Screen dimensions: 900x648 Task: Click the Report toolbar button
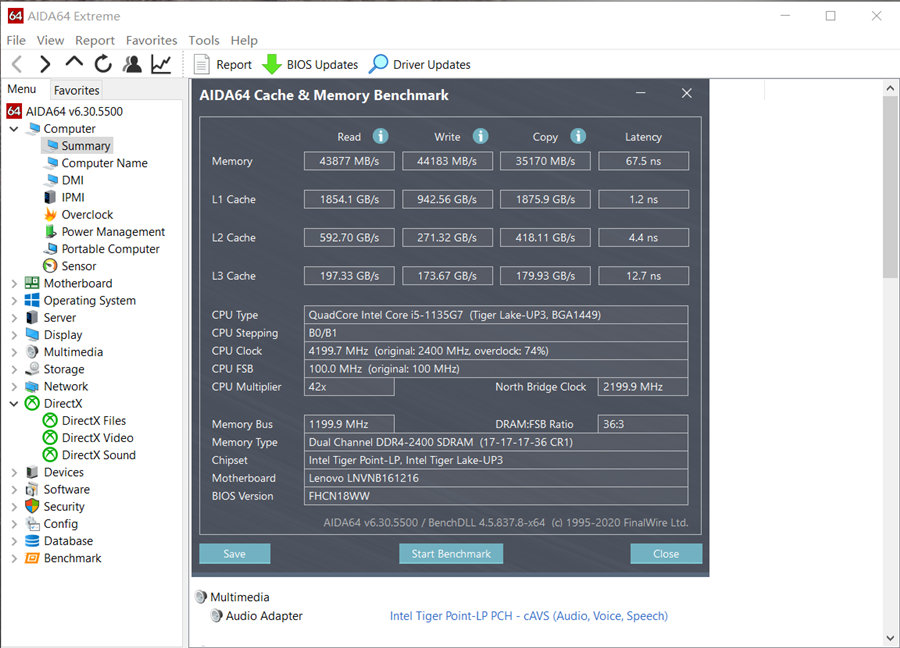[x=223, y=64]
